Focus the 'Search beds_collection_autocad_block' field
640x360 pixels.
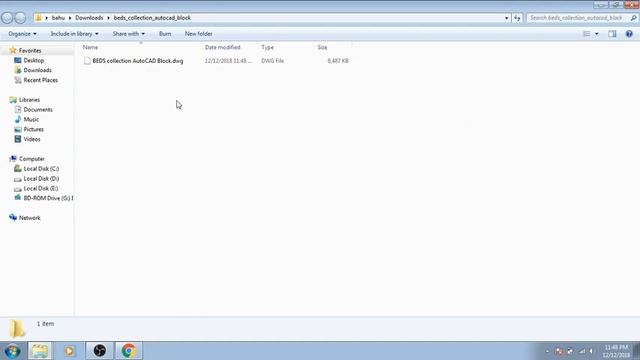coord(576,18)
